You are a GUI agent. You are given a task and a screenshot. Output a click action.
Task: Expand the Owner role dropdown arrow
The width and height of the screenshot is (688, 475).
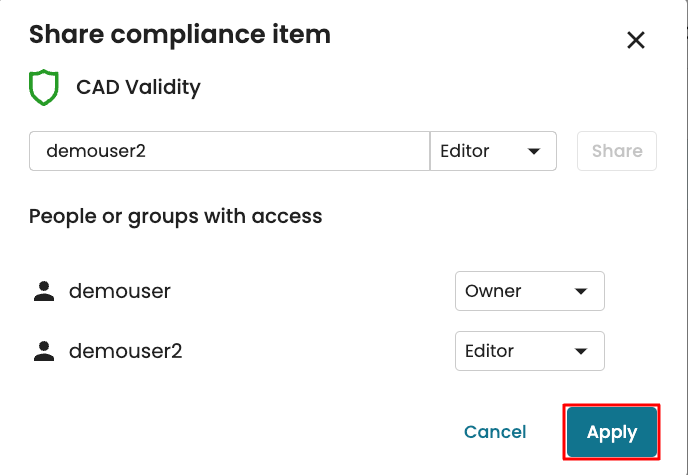click(x=581, y=292)
